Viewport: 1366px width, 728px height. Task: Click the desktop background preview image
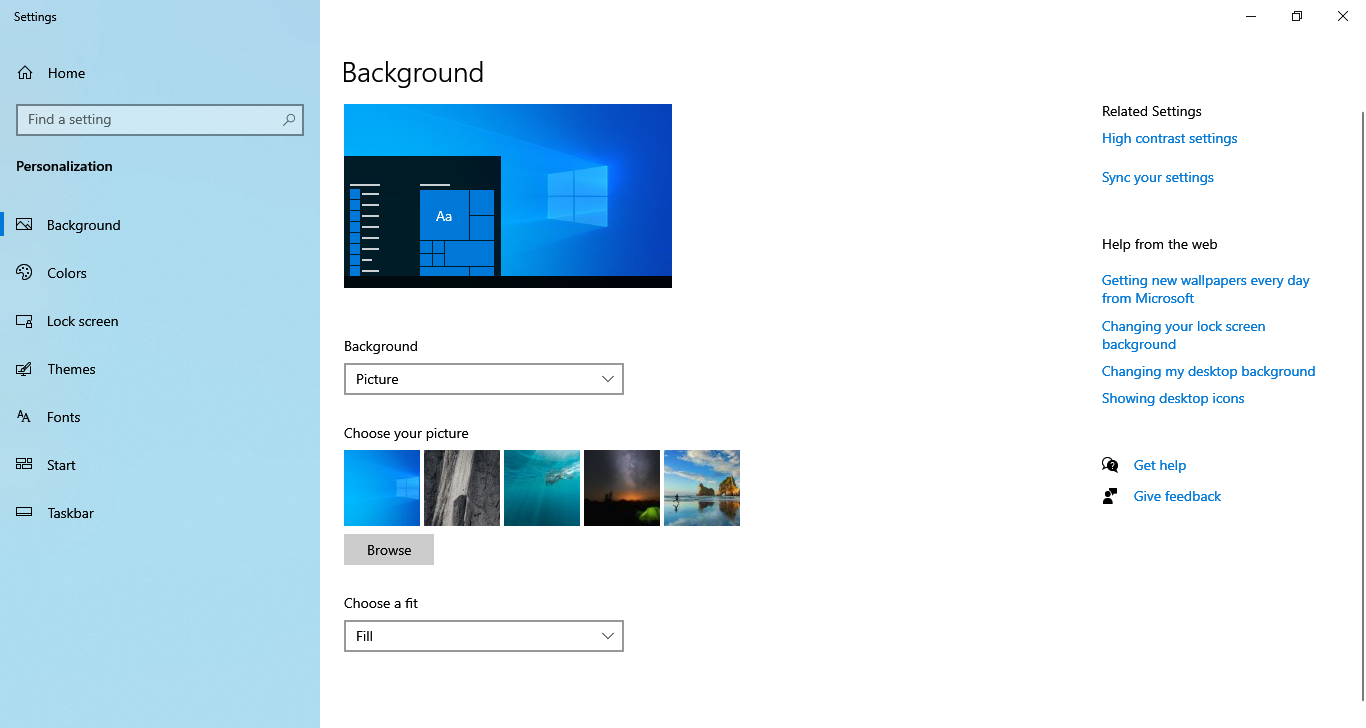[x=508, y=196]
